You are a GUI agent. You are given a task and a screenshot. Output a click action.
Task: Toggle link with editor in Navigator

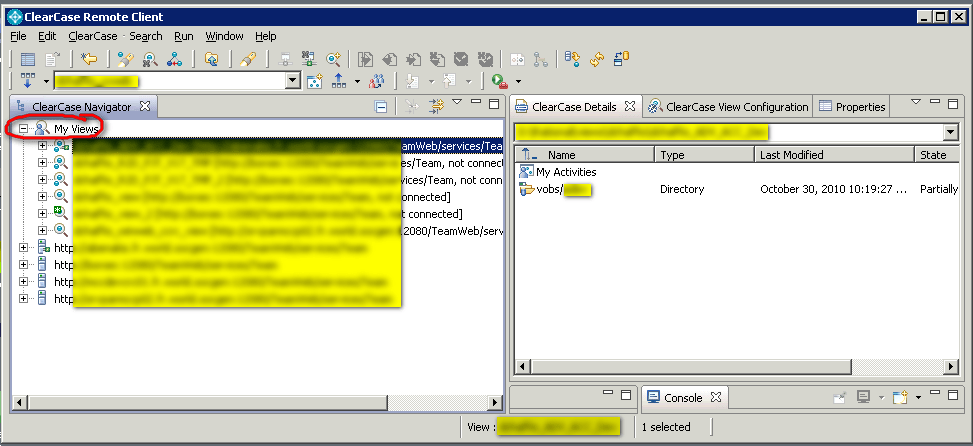[437, 107]
